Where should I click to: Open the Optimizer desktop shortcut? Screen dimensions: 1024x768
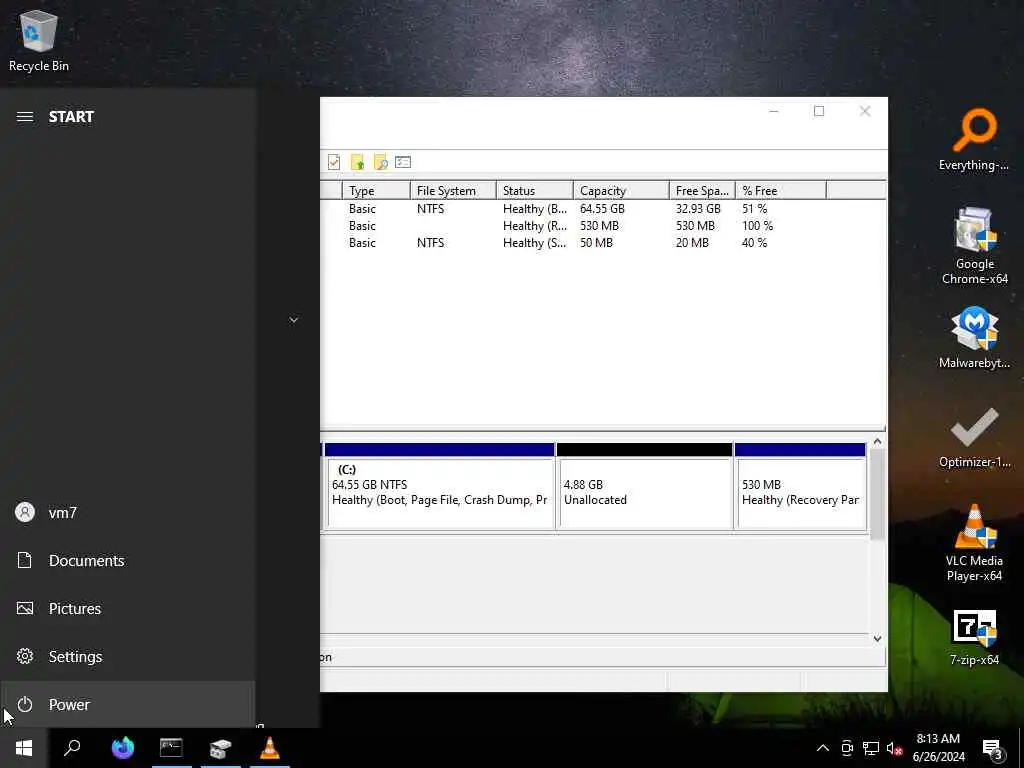[x=974, y=437]
